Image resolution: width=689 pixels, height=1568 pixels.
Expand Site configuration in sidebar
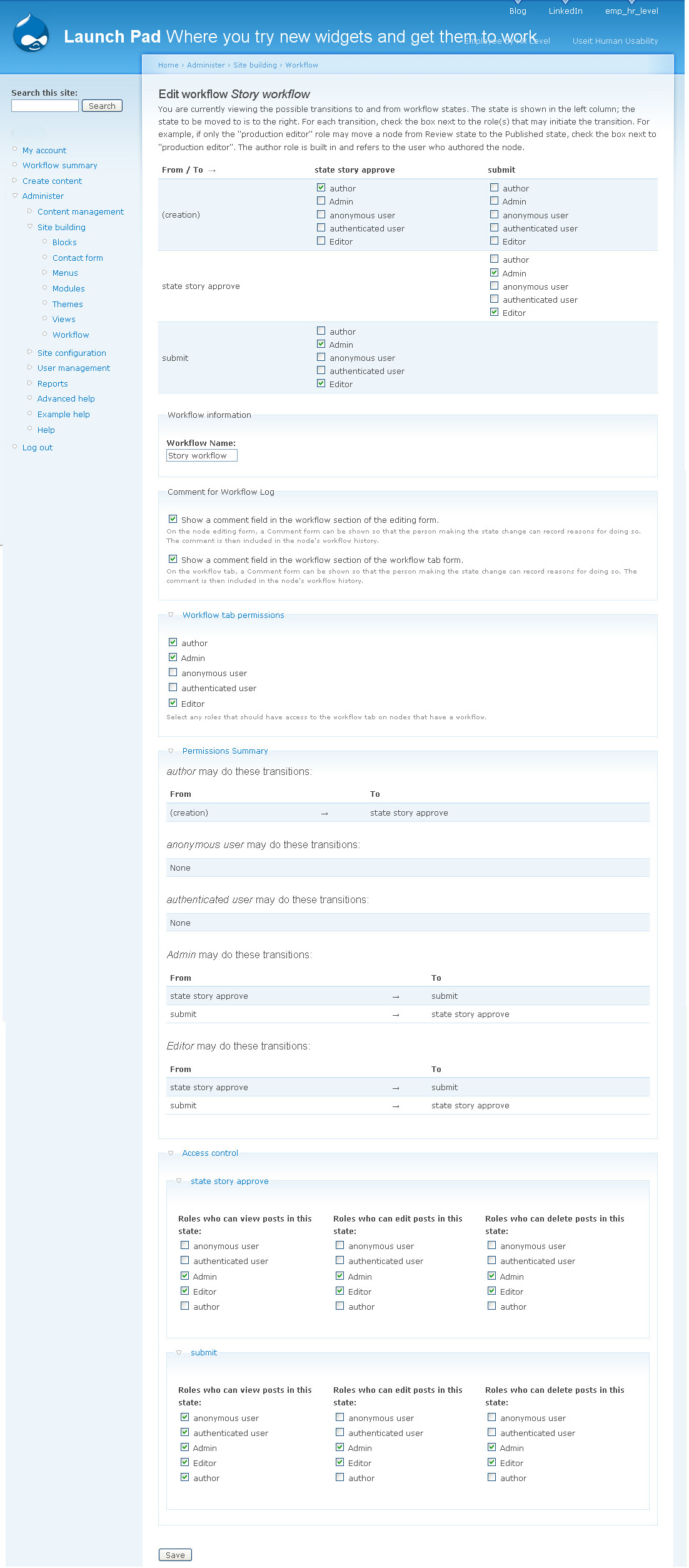point(29,352)
